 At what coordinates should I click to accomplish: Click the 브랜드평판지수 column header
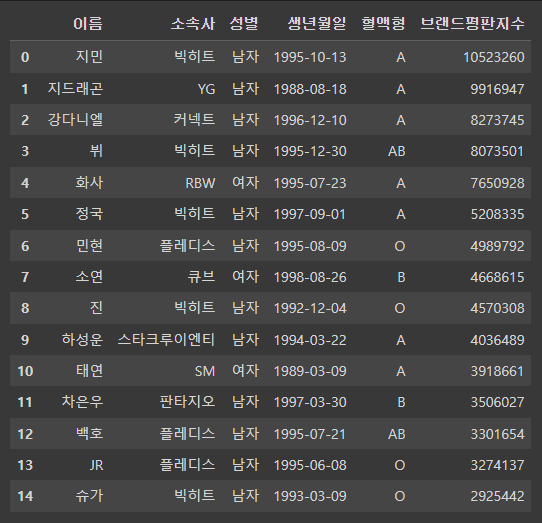(x=472, y=24)
